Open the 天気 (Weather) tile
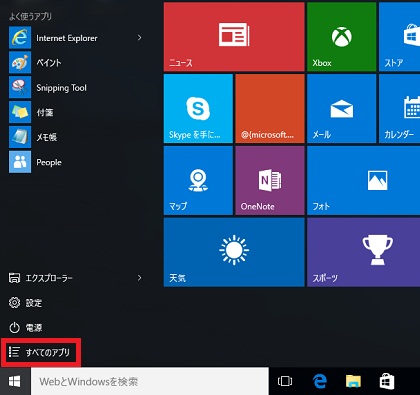The width and height of the screenshot is (420, 395). point(234,252)
